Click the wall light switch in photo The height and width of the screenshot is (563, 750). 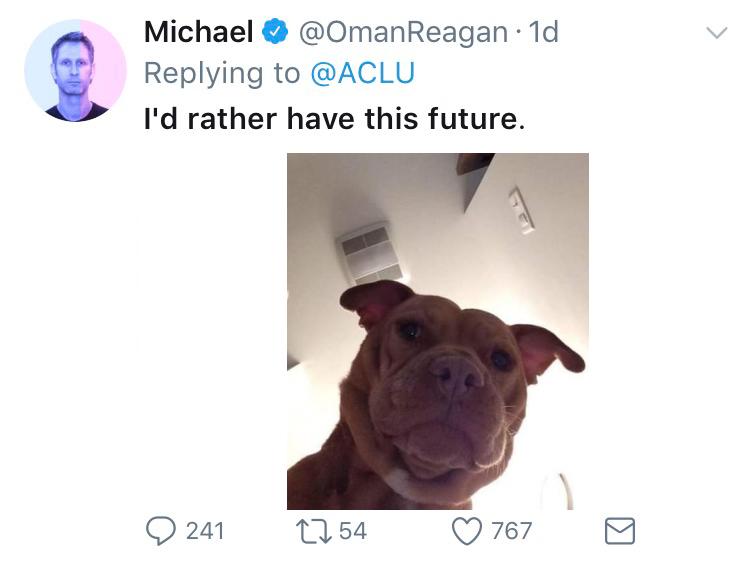tap(521, 209)
